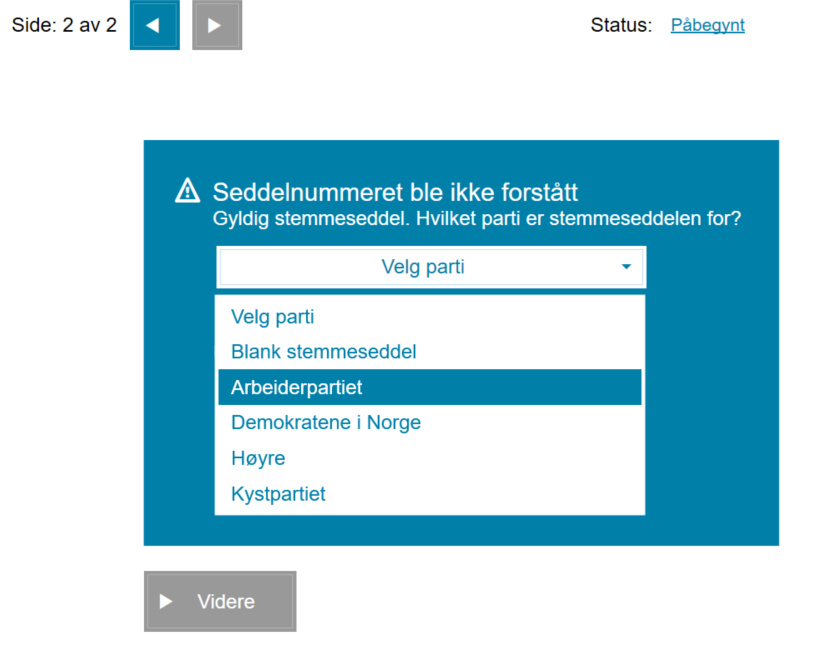
Task: Pick 'Demokratene i Norge' option
Action: tap(326, 422)
